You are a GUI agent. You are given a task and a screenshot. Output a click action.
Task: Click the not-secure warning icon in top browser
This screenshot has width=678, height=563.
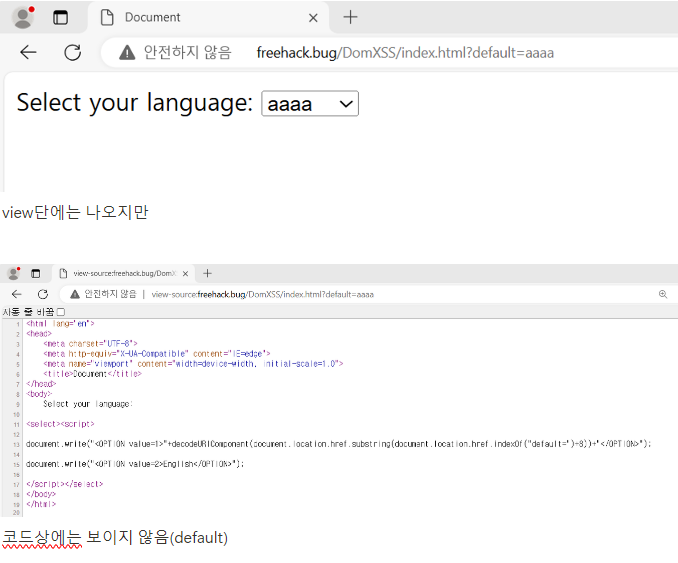pyautogui.click(x=127, y=53)
